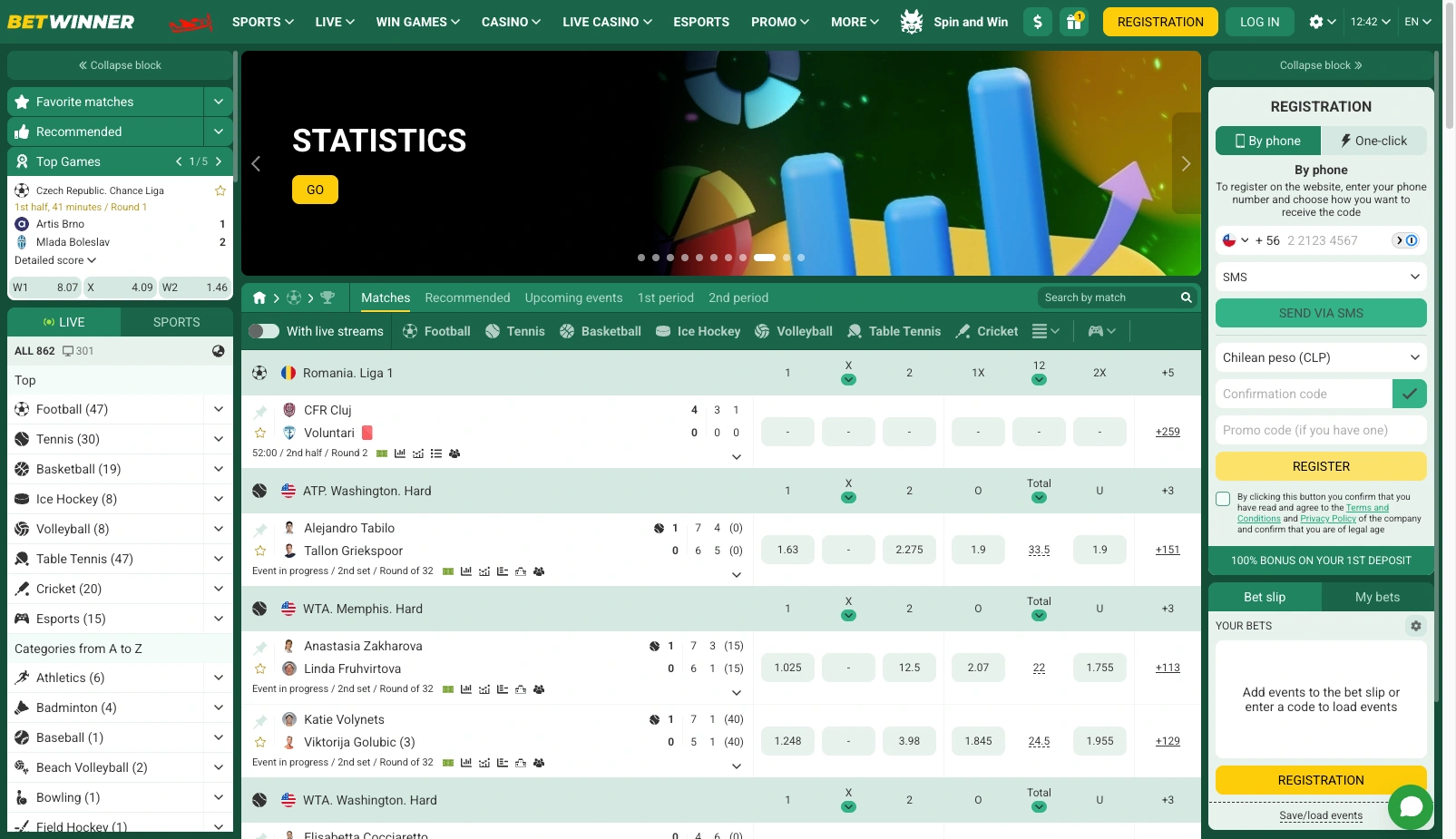
Task: Click the Spin and Win wheel icon
Action: point(912,22)
